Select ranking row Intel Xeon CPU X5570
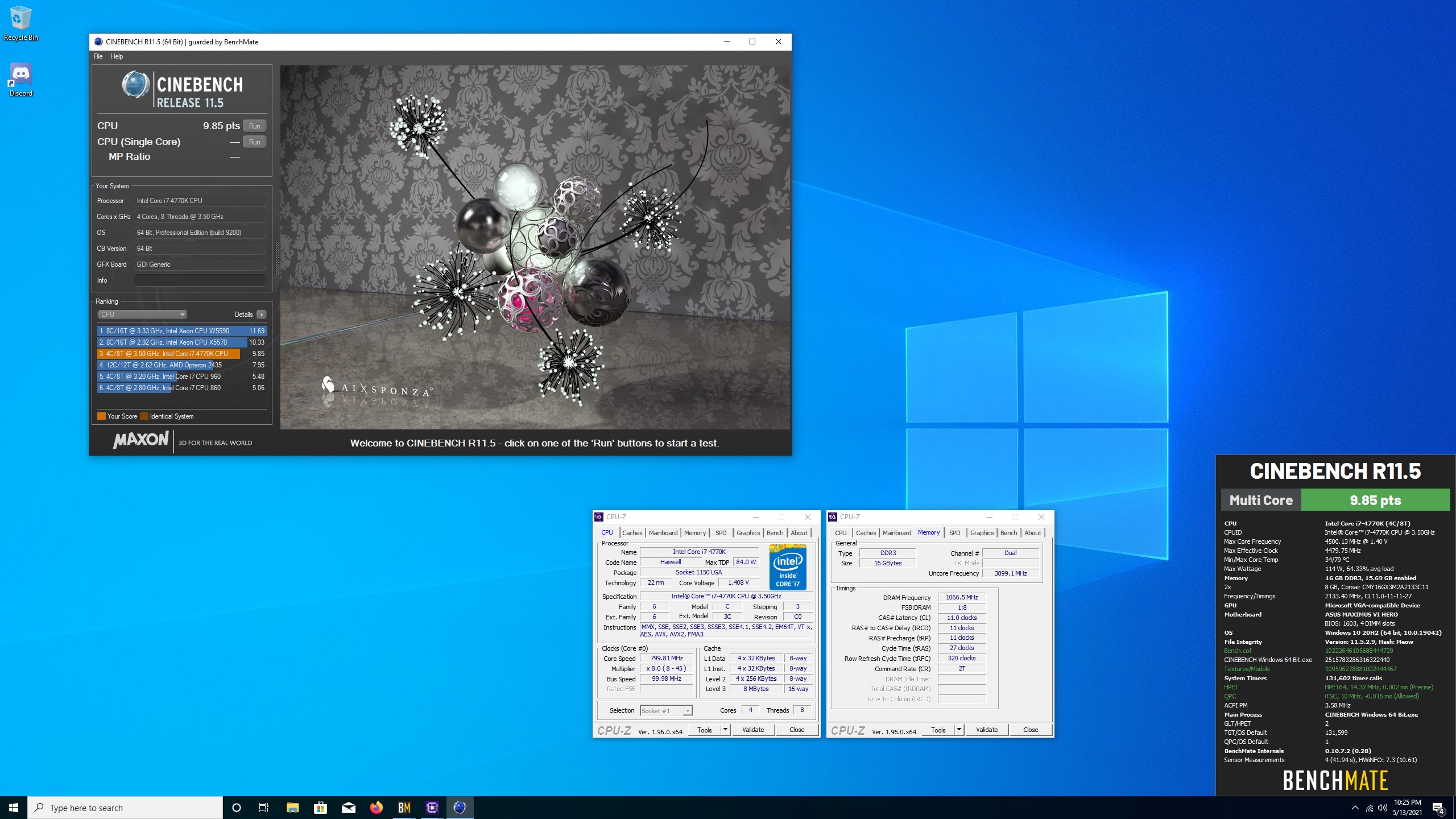Viewport: 1456px width, 819px height. pos(182,342)
